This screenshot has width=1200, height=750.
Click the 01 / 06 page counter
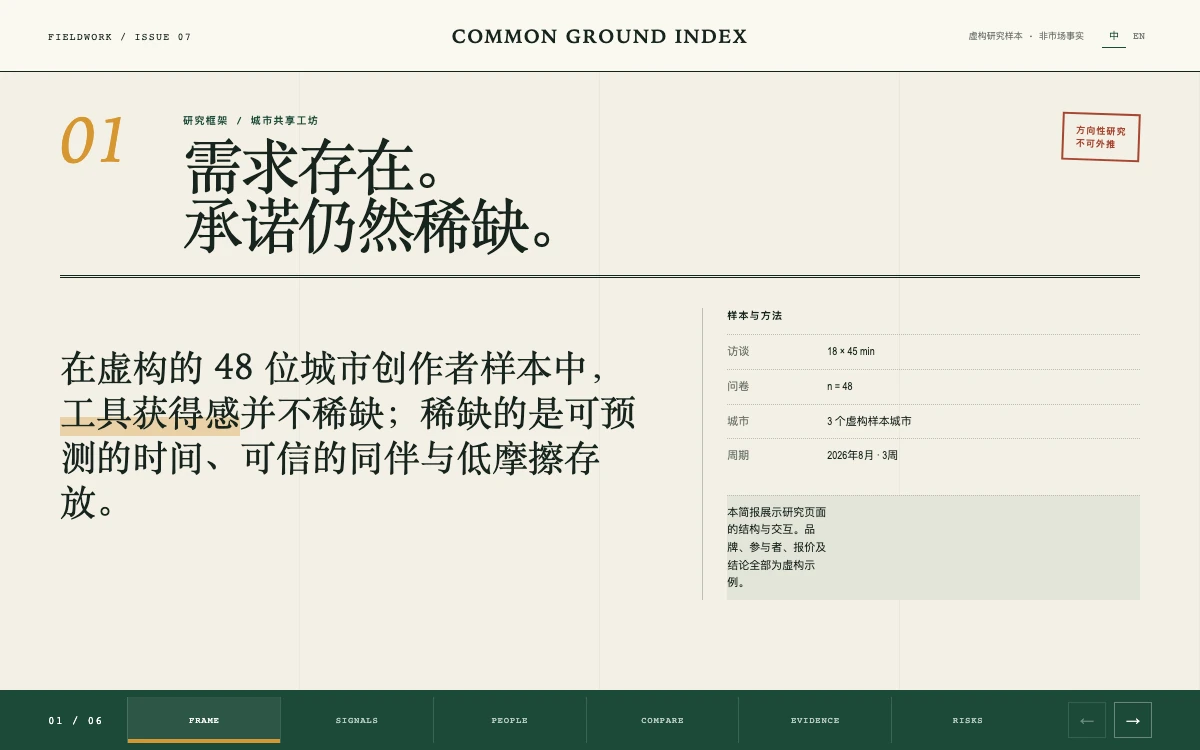(76, 720)
